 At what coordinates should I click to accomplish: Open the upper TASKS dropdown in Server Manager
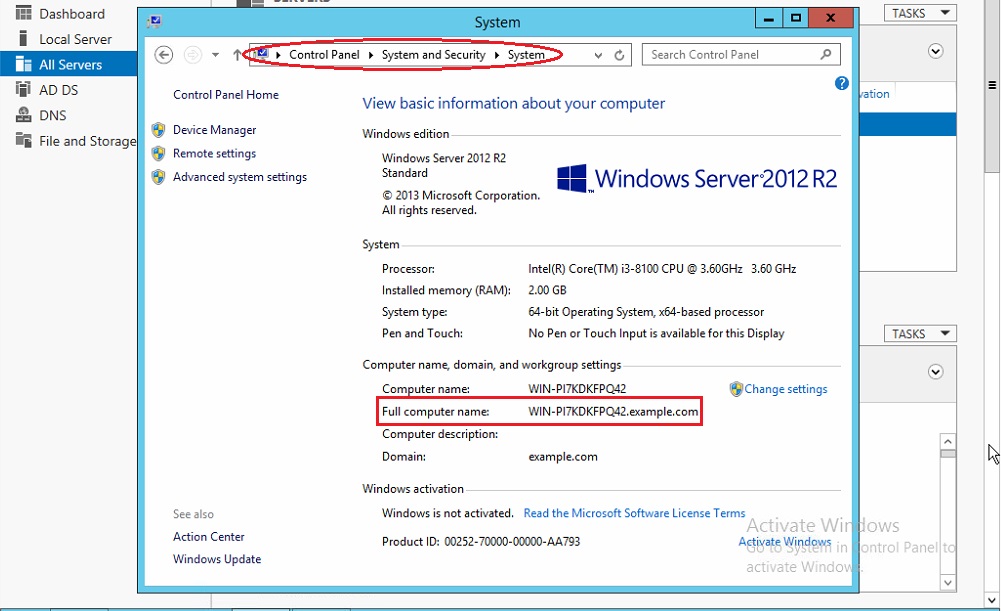coord(920,13)
